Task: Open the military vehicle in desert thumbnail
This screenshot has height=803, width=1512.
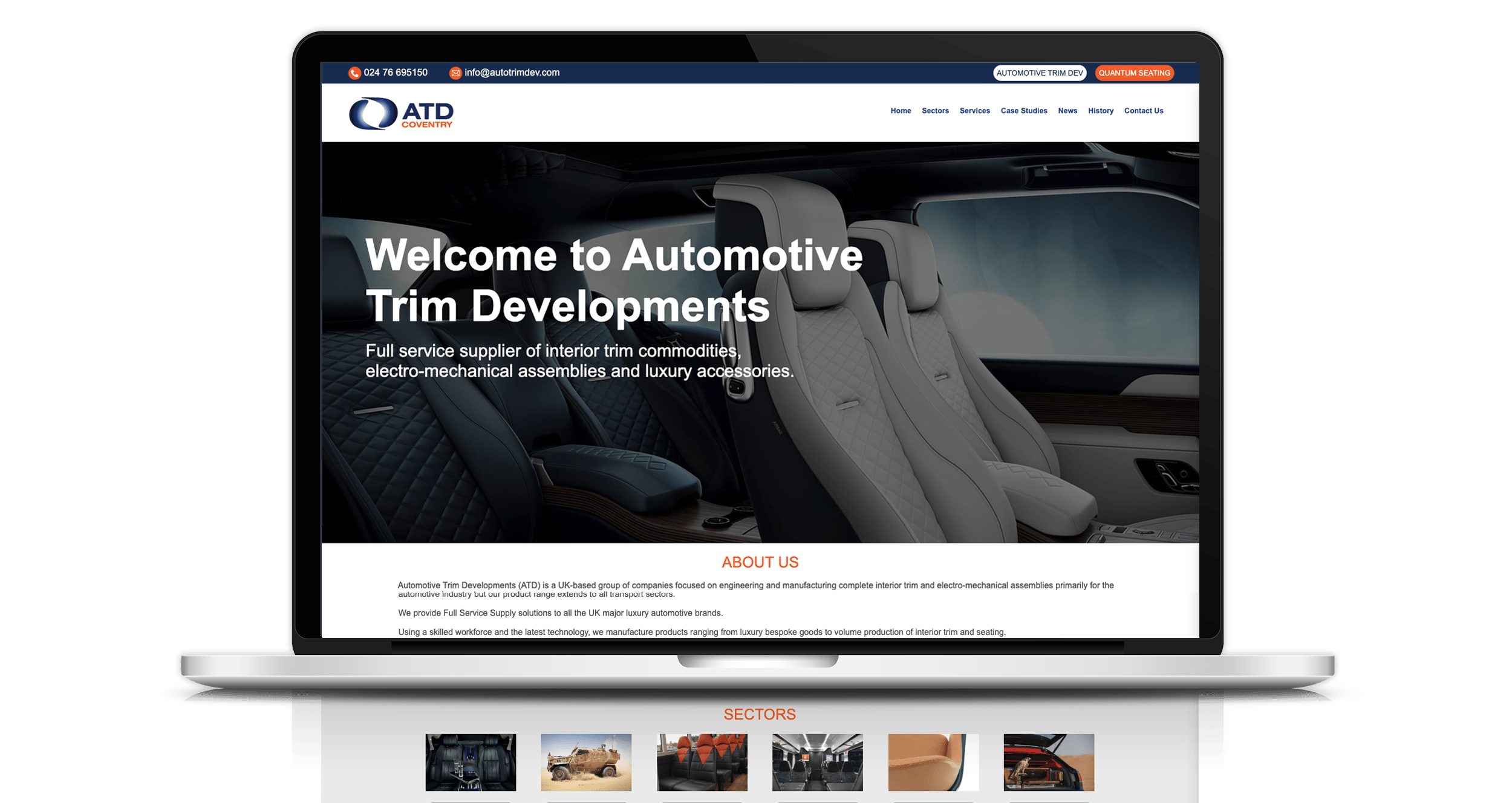Action: (x=586, y=762)
